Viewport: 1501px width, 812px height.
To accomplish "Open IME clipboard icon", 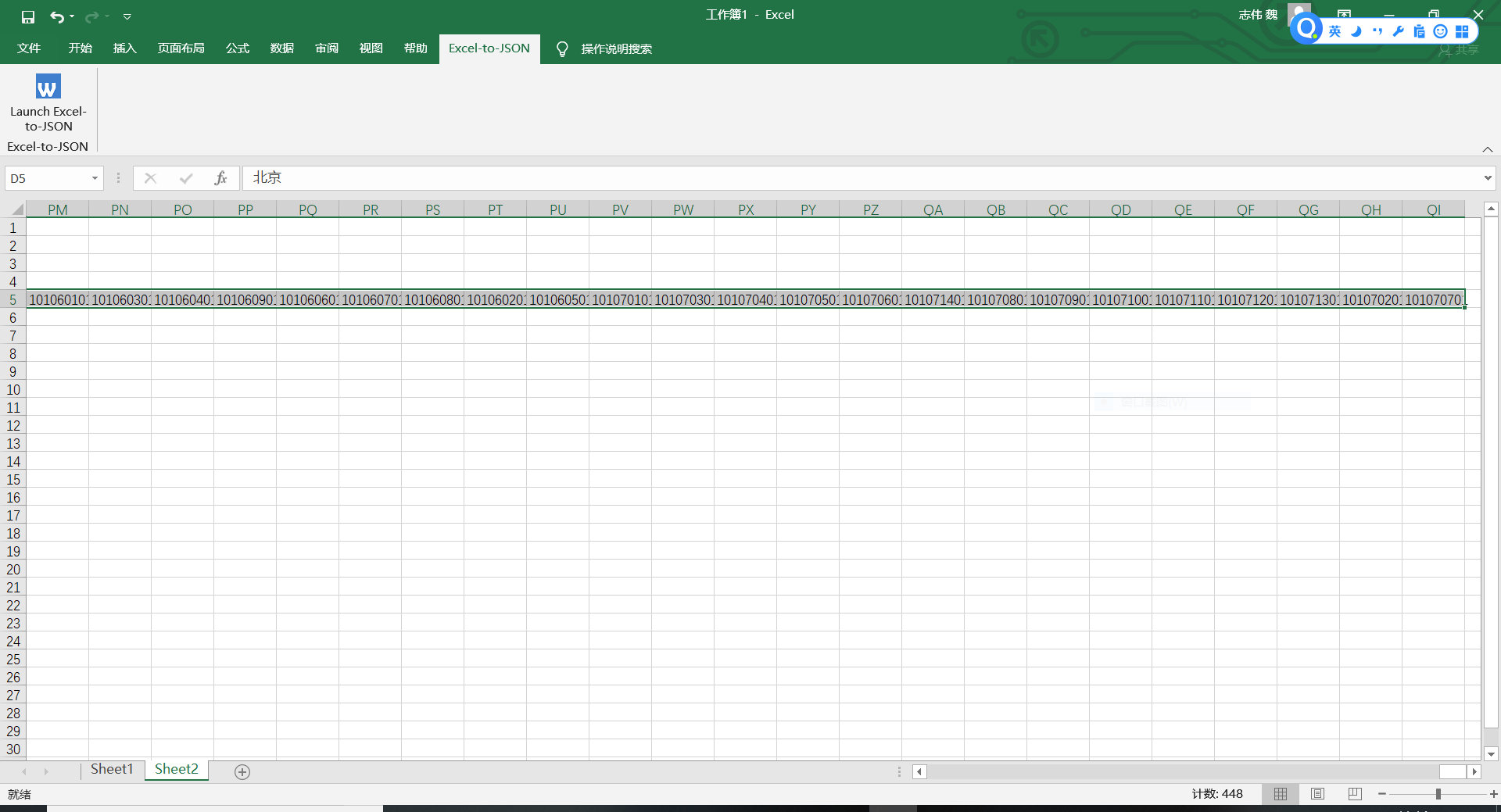I will [1420, 31].
